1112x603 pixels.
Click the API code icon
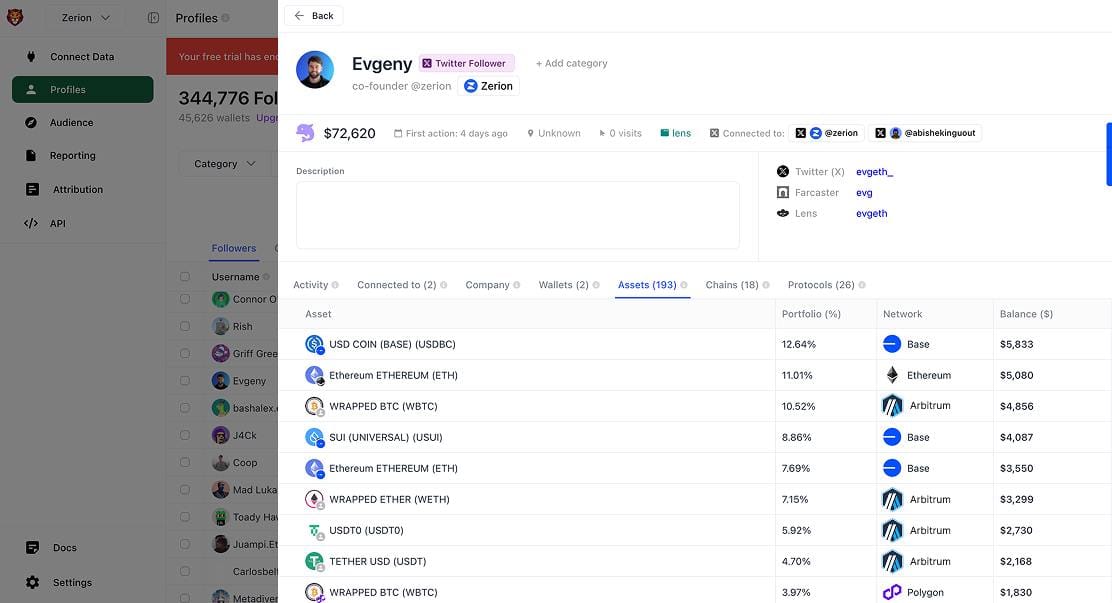[31, 223]
